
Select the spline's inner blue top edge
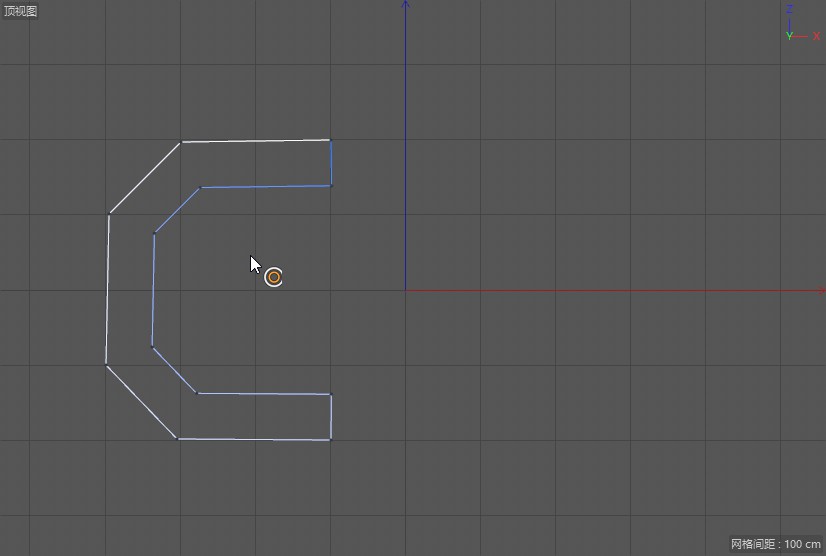266,187
